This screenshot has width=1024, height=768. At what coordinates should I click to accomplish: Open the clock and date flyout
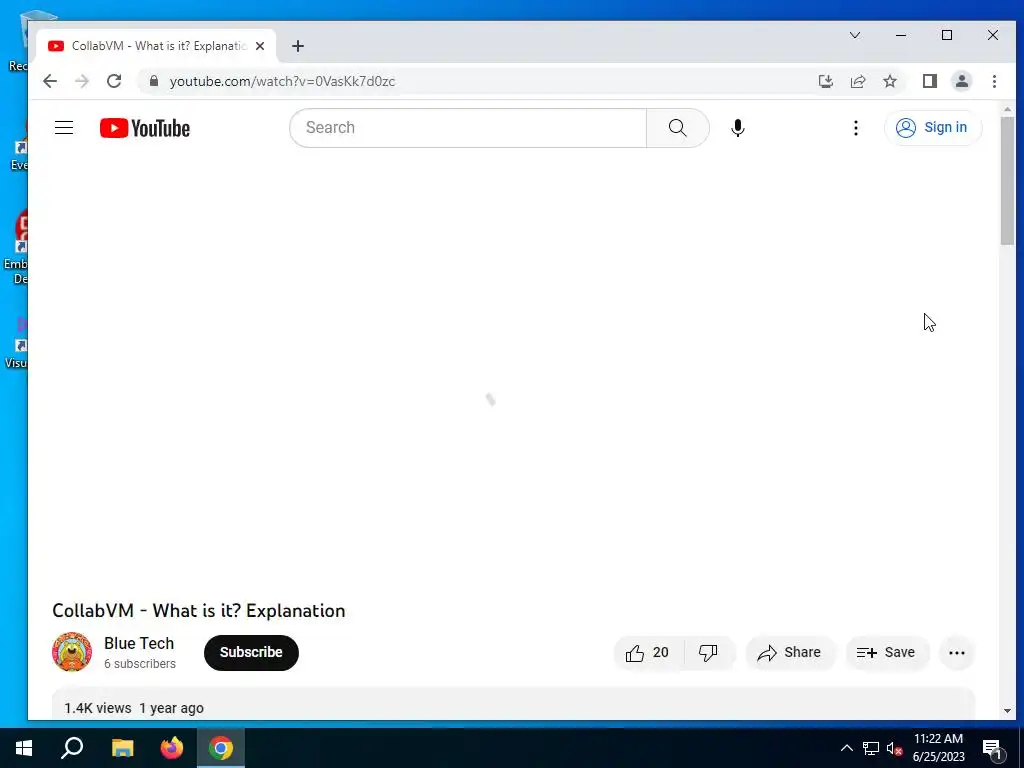point(938,748)
